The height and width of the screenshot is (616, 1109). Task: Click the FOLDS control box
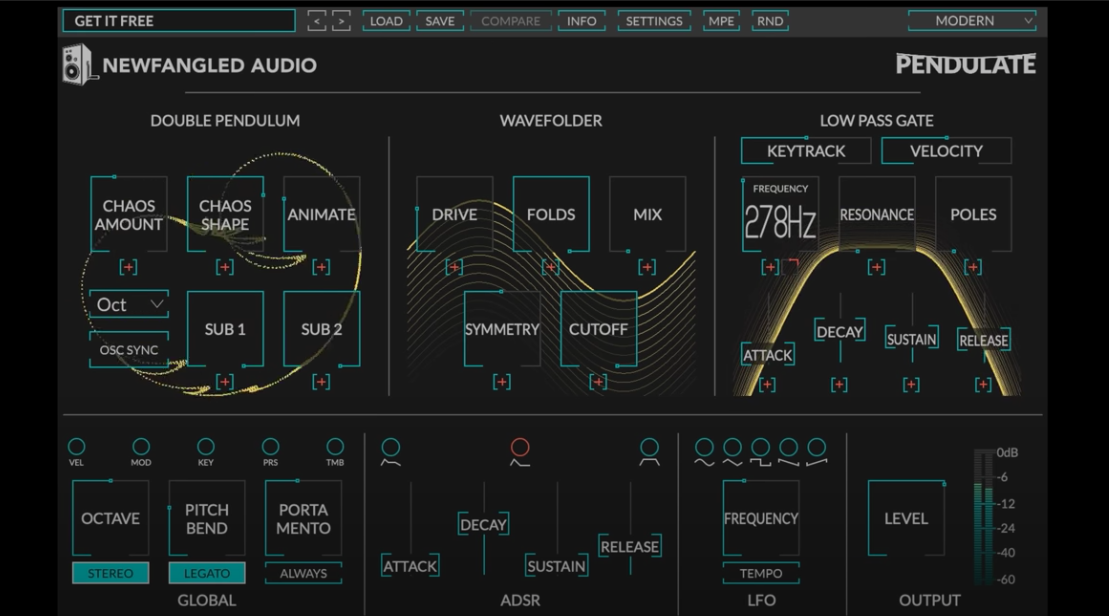[x=551, y=214]
